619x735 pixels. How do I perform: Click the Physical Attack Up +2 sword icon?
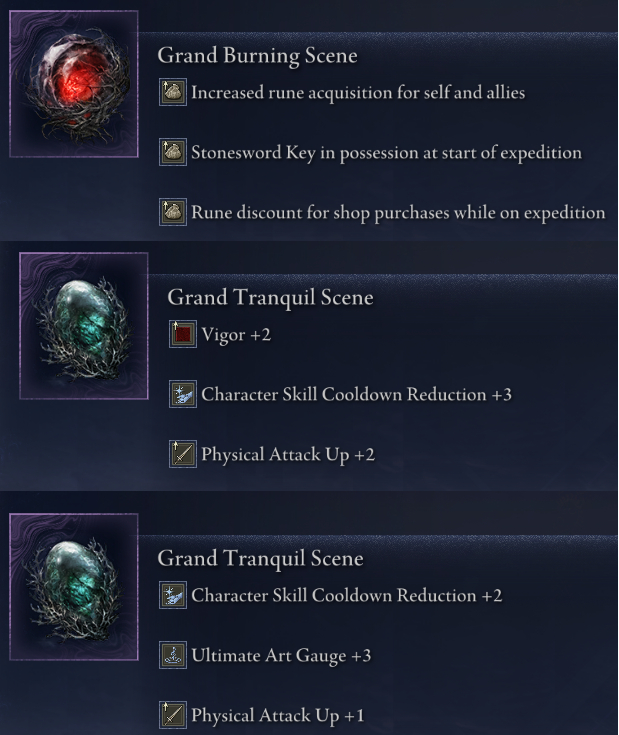pos(183,455)
